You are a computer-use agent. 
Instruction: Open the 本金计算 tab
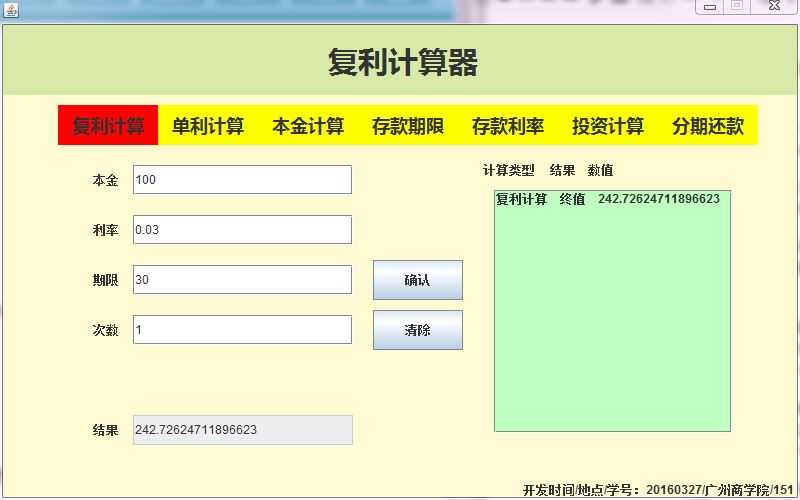click(x=308, y=125)
